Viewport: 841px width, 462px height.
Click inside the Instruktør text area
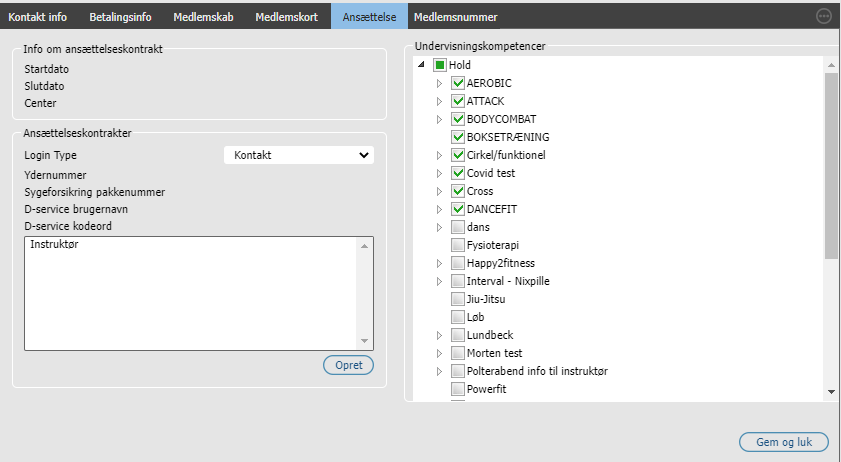[x=190, y=294]
